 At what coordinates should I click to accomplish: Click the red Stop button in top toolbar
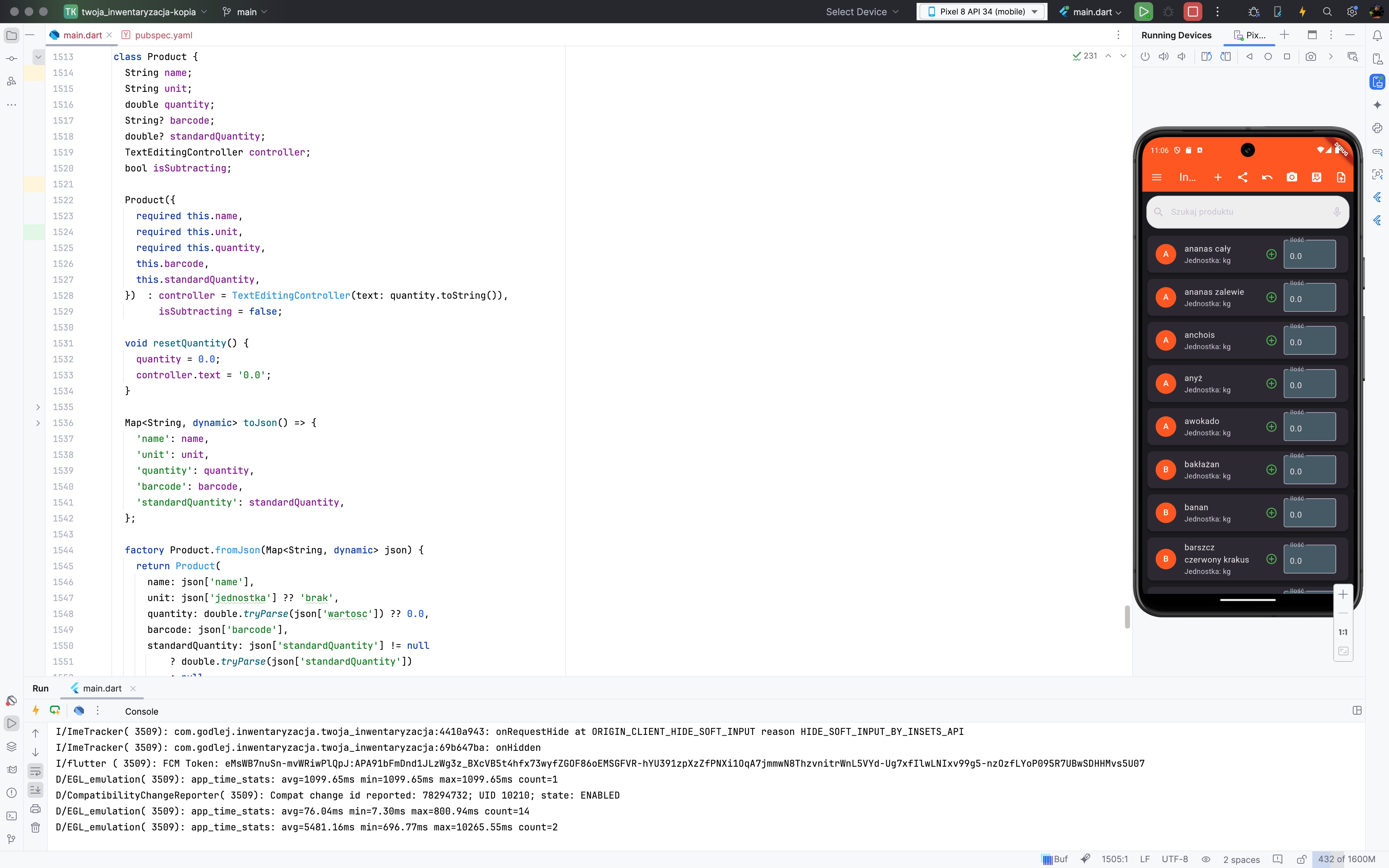pyautogui.click(x=1193, y=12)
